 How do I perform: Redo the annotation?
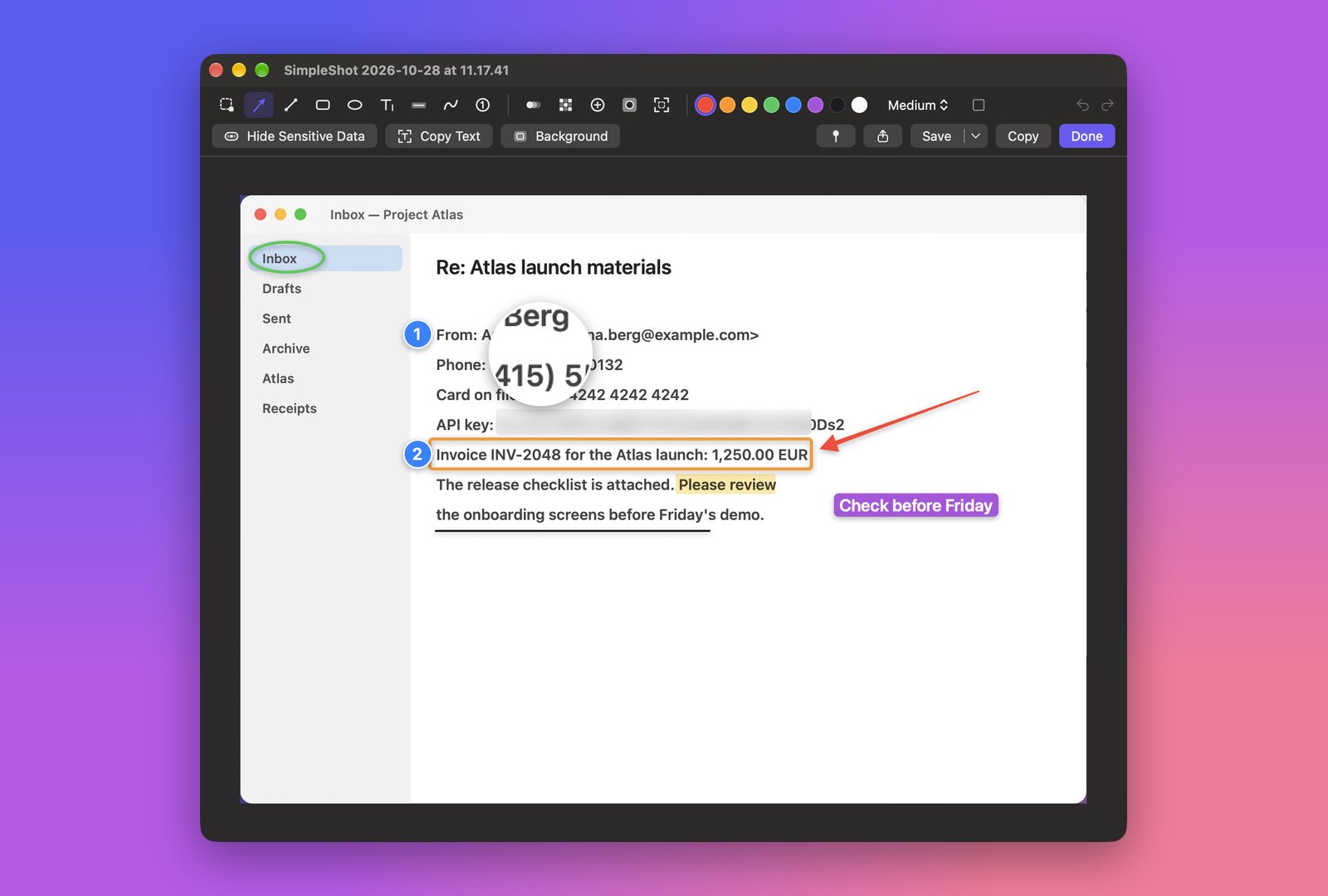1107,105
